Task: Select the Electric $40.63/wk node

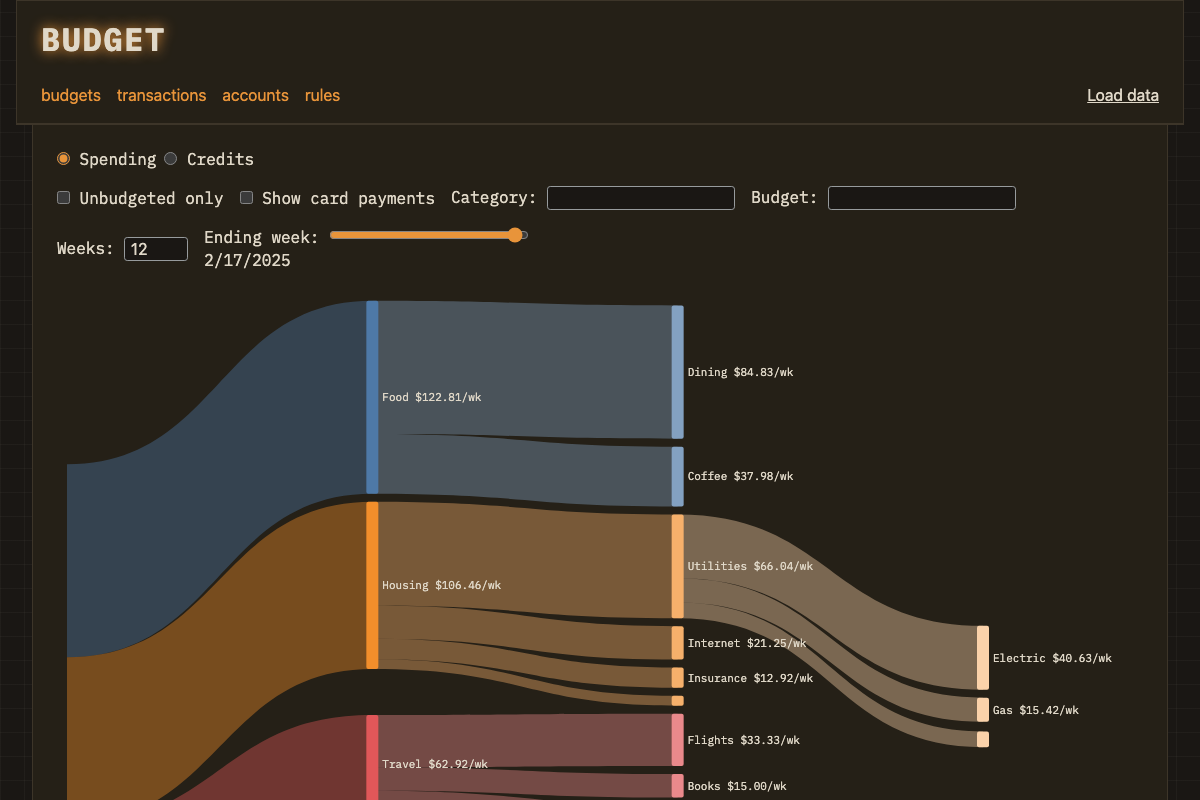Action: (x=983, y=658)
